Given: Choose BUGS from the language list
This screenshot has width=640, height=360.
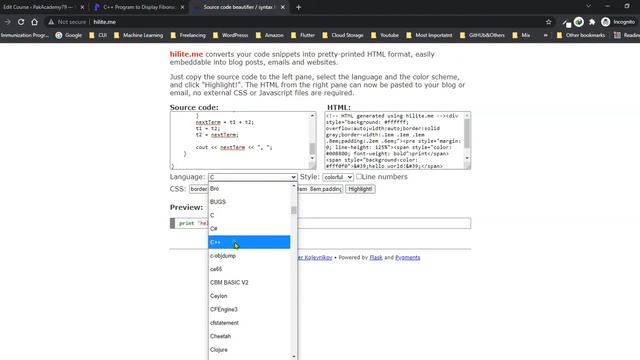Looking at the screenshot, I should 249,202.
